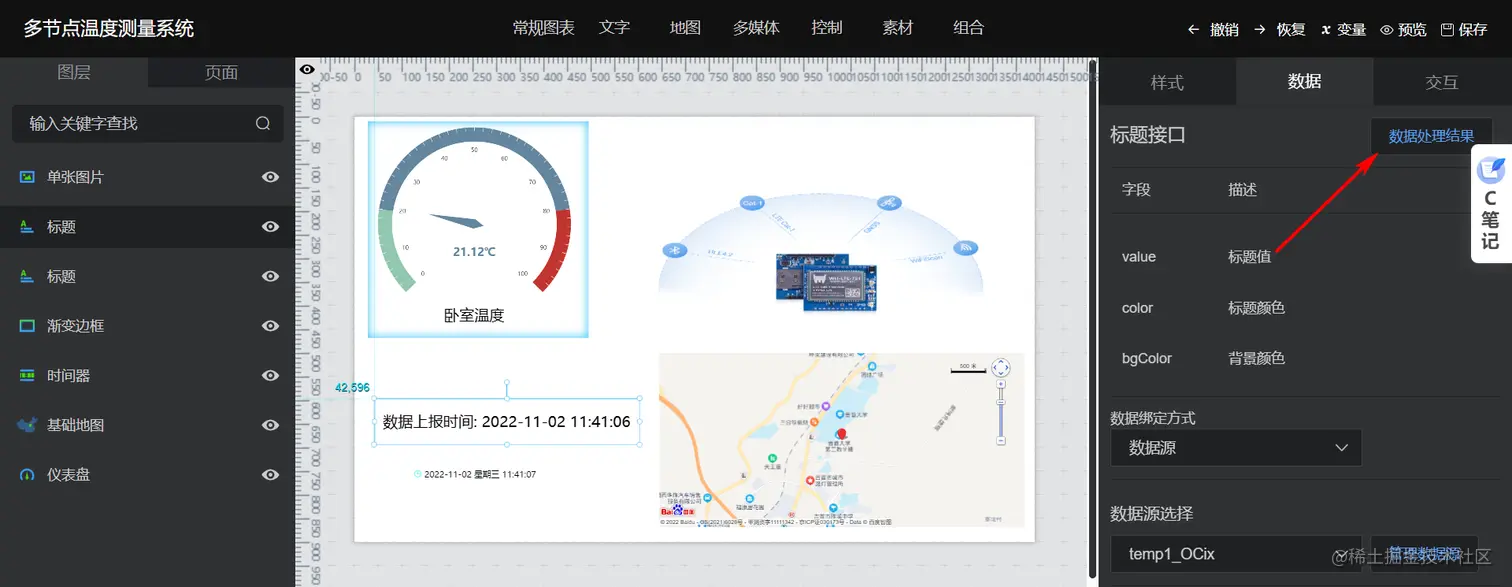Click the search magnifier icon
1512x587 pixels.
pos(263,124)
